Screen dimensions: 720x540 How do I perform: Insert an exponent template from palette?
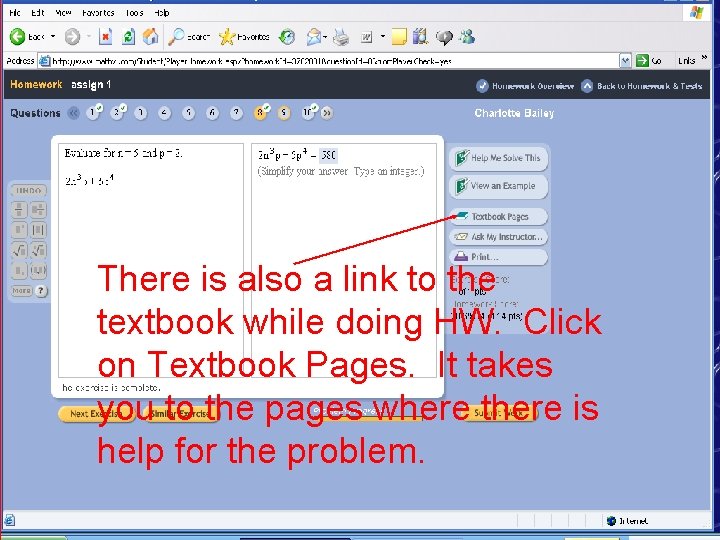[x=19, y=230]
